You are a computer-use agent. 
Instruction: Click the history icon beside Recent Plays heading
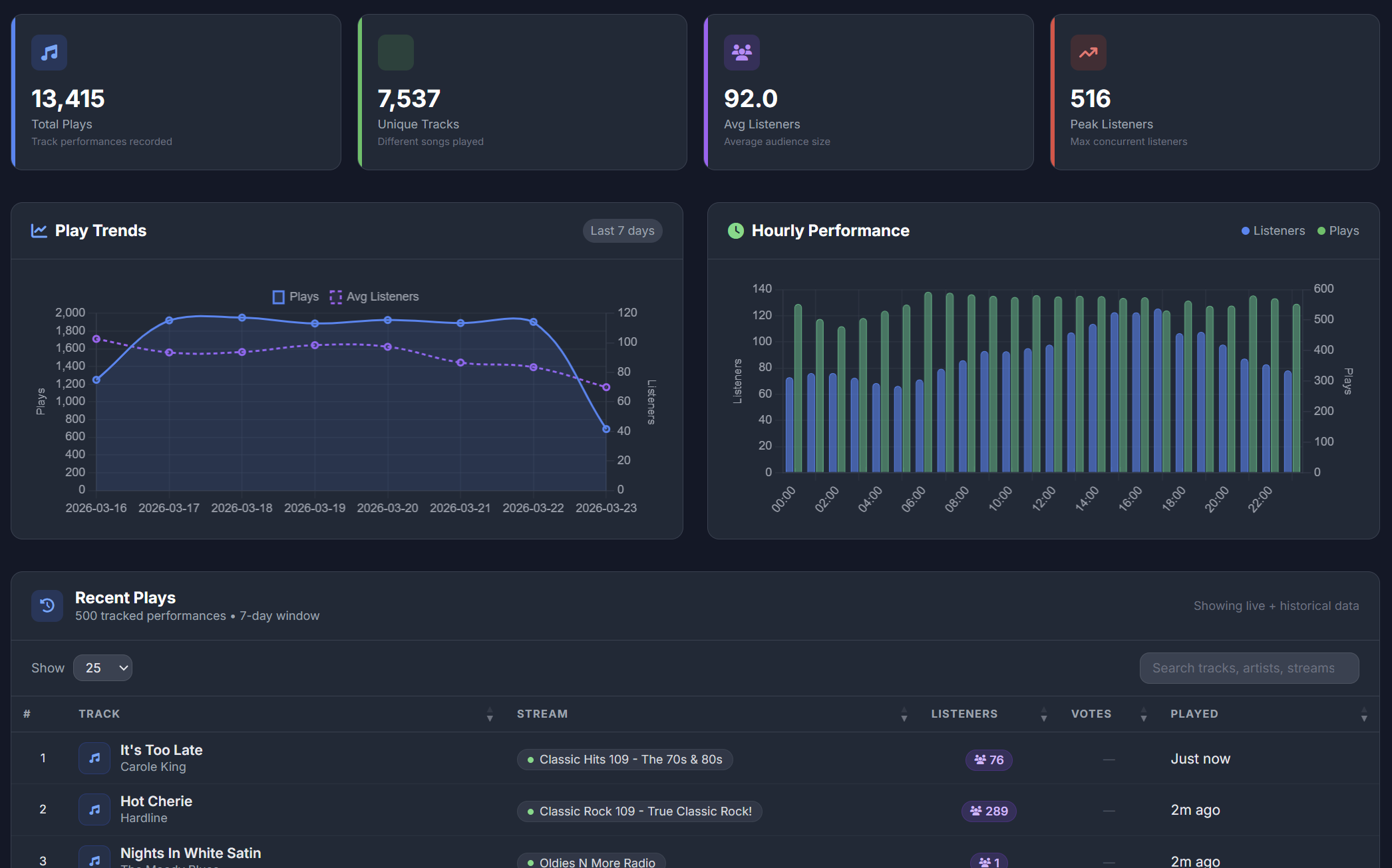click(x=47, y=605)
